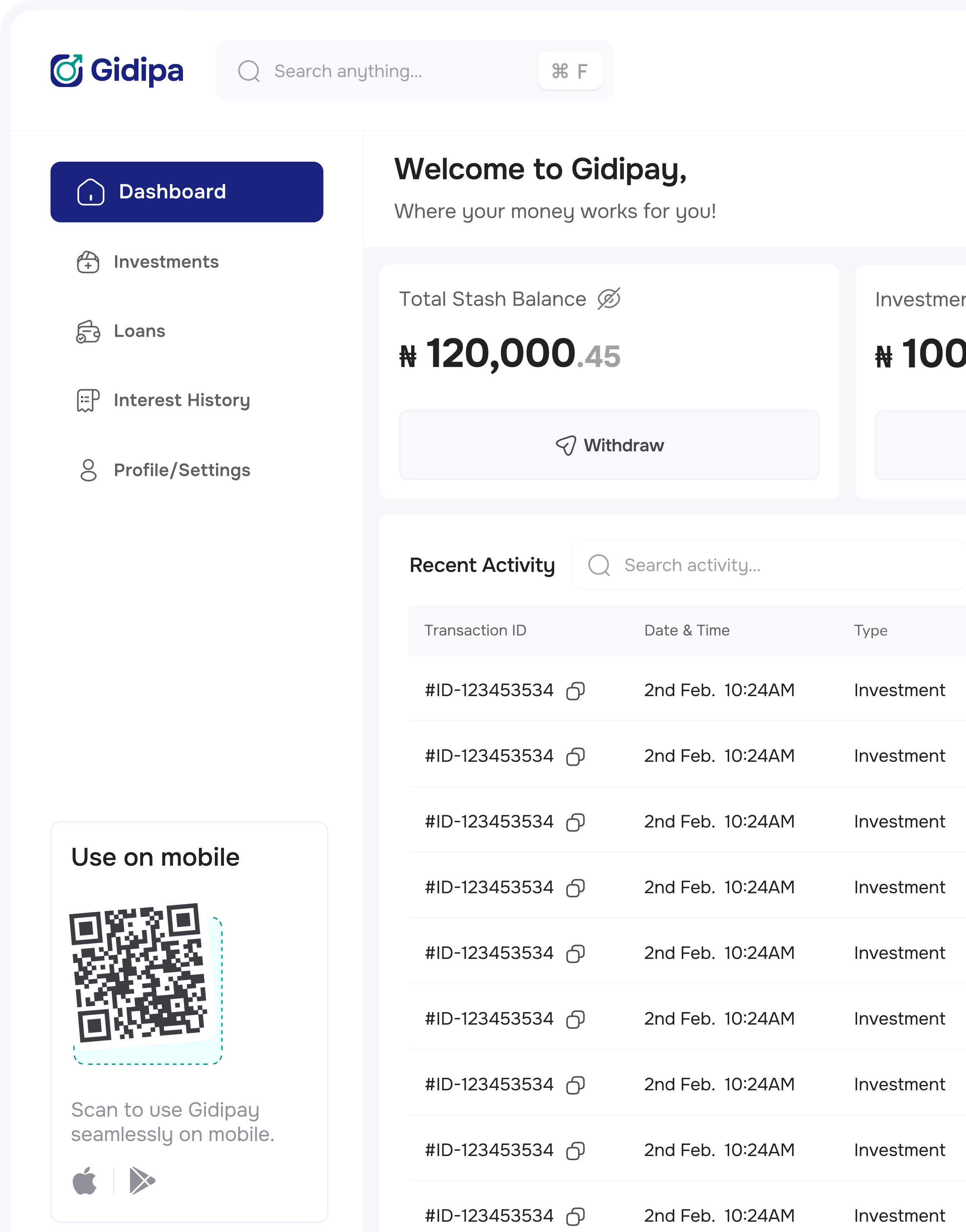Click the magnifier icon in top search bar
Screen dimensions: 966x1232
click(249, 71)
